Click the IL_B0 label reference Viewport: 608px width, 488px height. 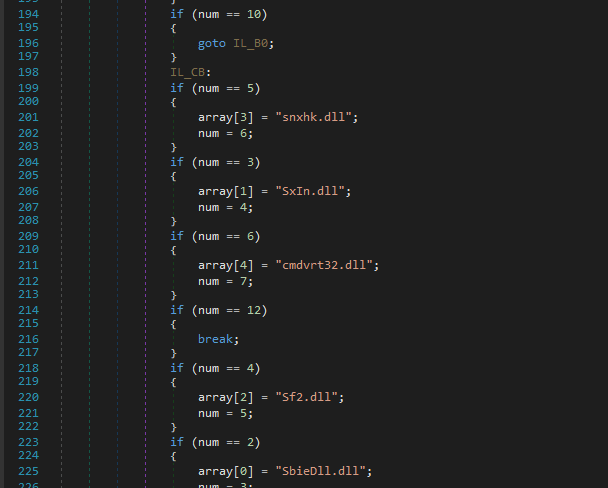[x=250, y=43]
